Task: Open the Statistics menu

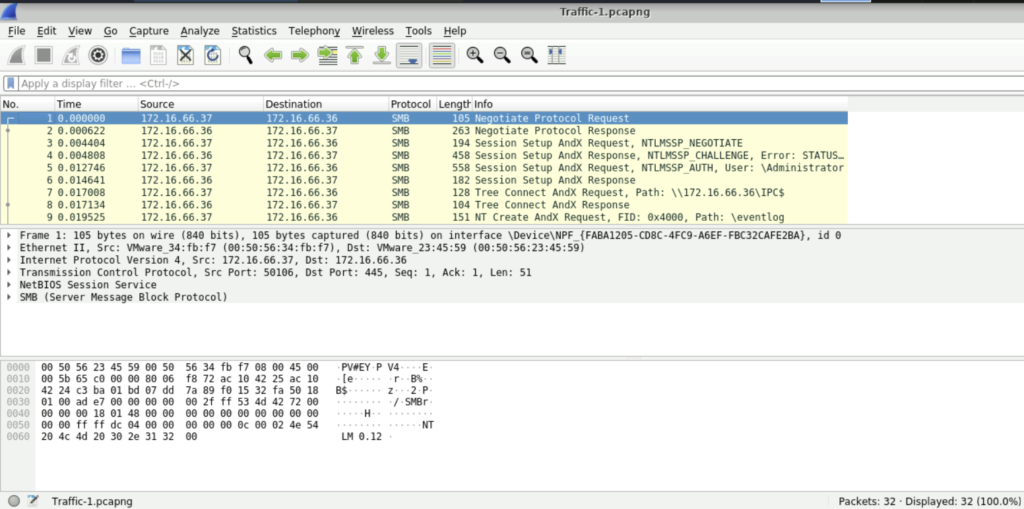Action: click(254, 31)
